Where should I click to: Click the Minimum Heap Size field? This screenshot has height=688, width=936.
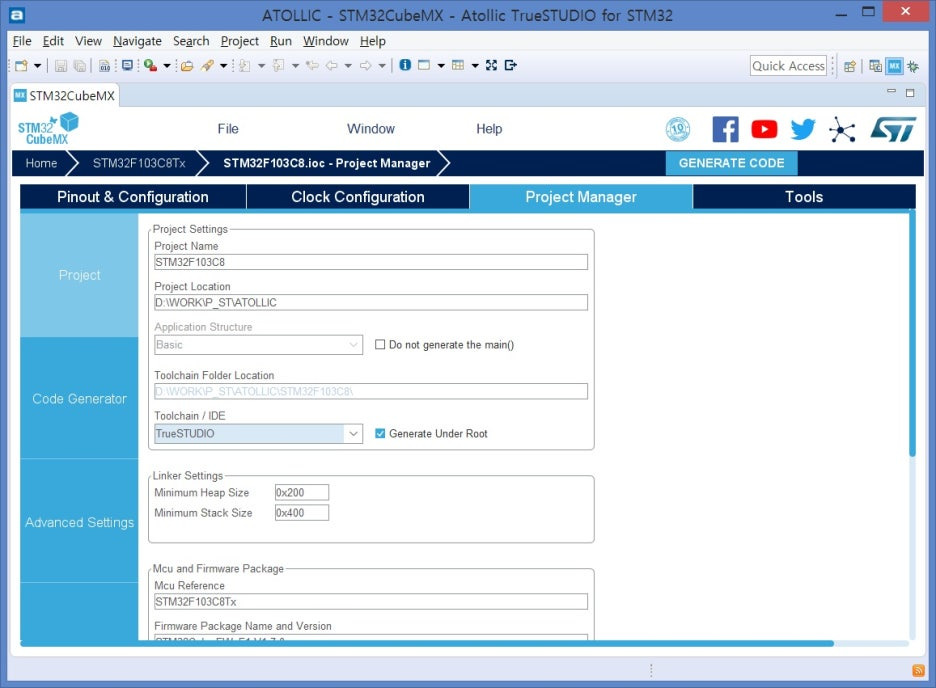pos(301,492)
